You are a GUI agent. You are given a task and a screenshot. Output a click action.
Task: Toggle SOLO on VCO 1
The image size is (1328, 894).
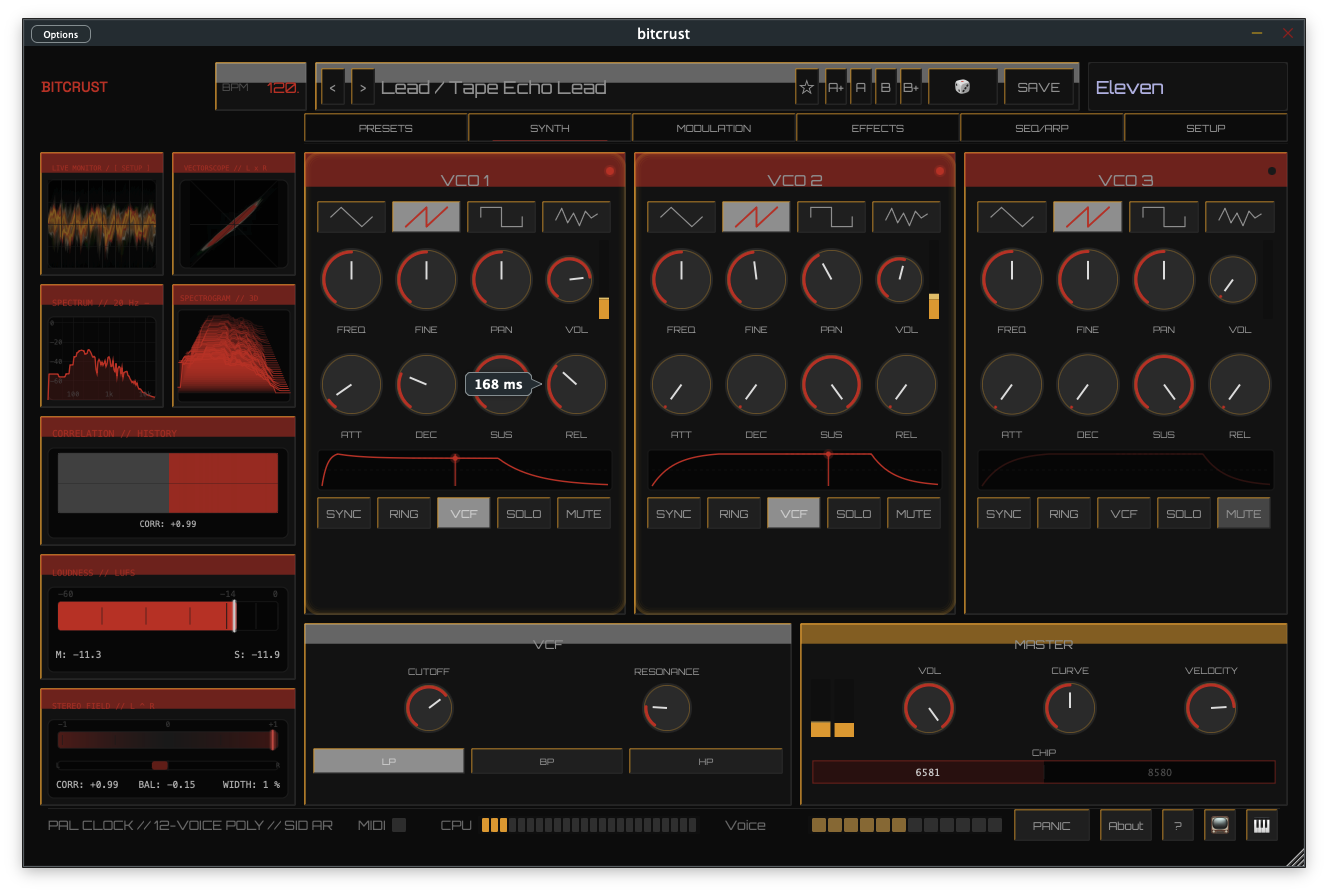[x=523, y=512]
